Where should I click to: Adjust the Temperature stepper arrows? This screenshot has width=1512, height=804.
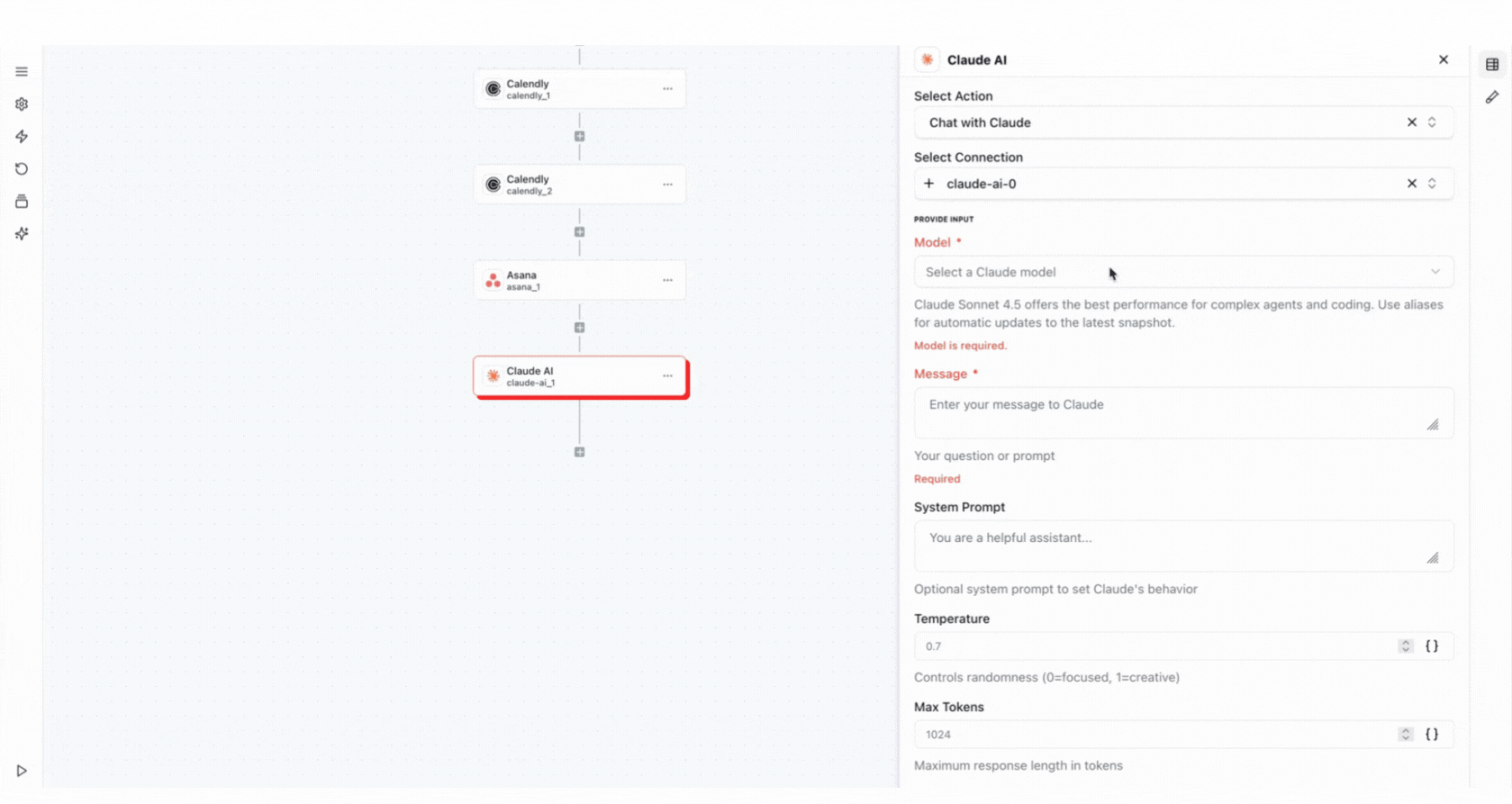pyautogui.click(x=1405, y=646)
